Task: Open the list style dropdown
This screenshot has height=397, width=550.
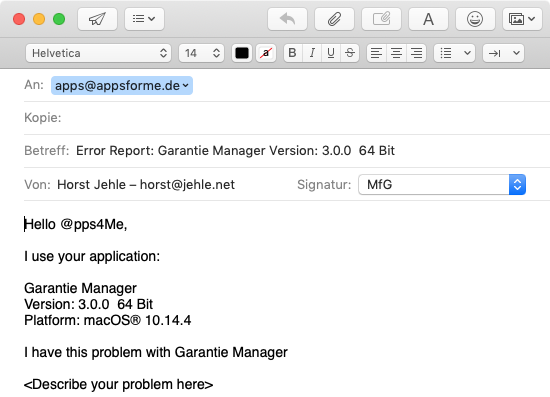Action: click(x=455, y=53)
